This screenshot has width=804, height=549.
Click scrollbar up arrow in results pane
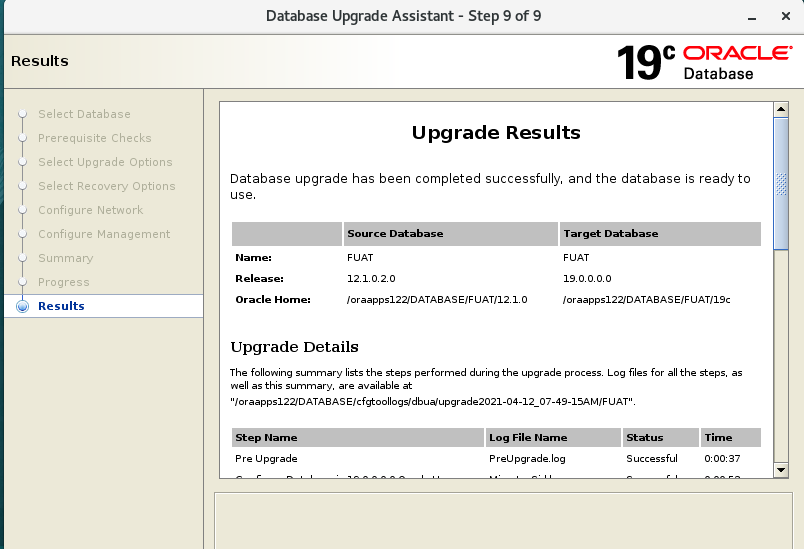click(x=780, y=109)
